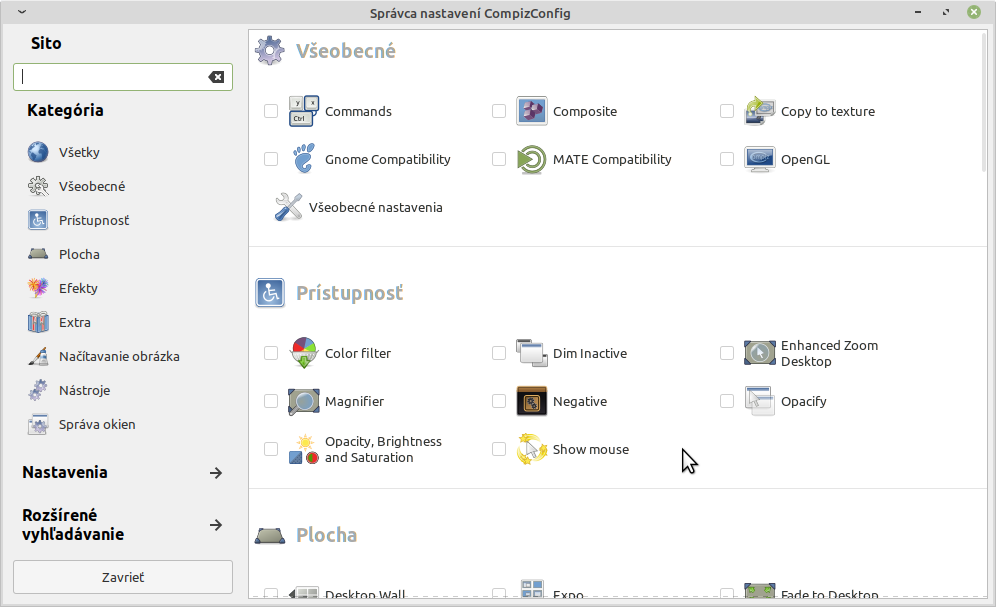
Task: Open the window menu chevron in title bar
Action: pyautogui.click(x=22, y=12)
